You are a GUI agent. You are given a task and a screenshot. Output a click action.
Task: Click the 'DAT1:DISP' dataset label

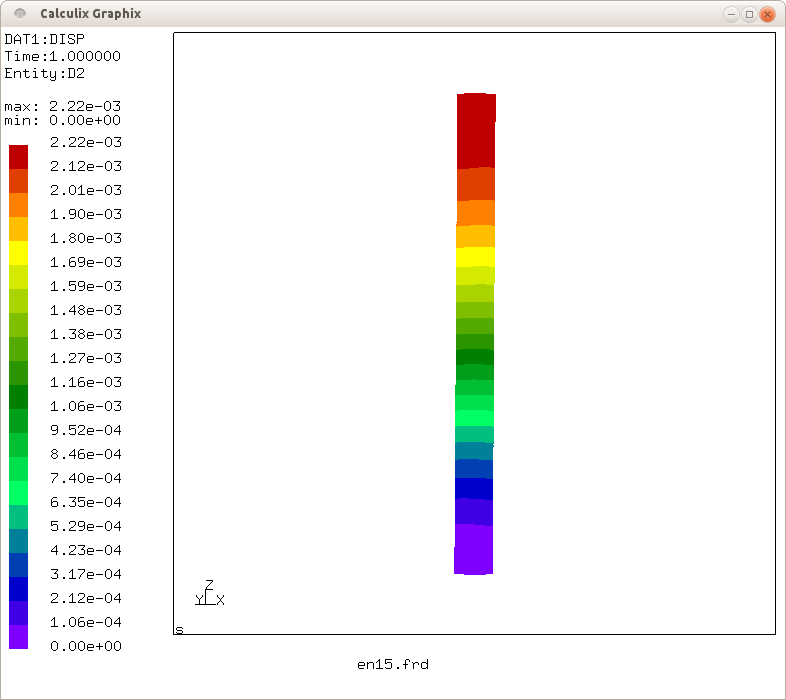(x=45, y=39)
